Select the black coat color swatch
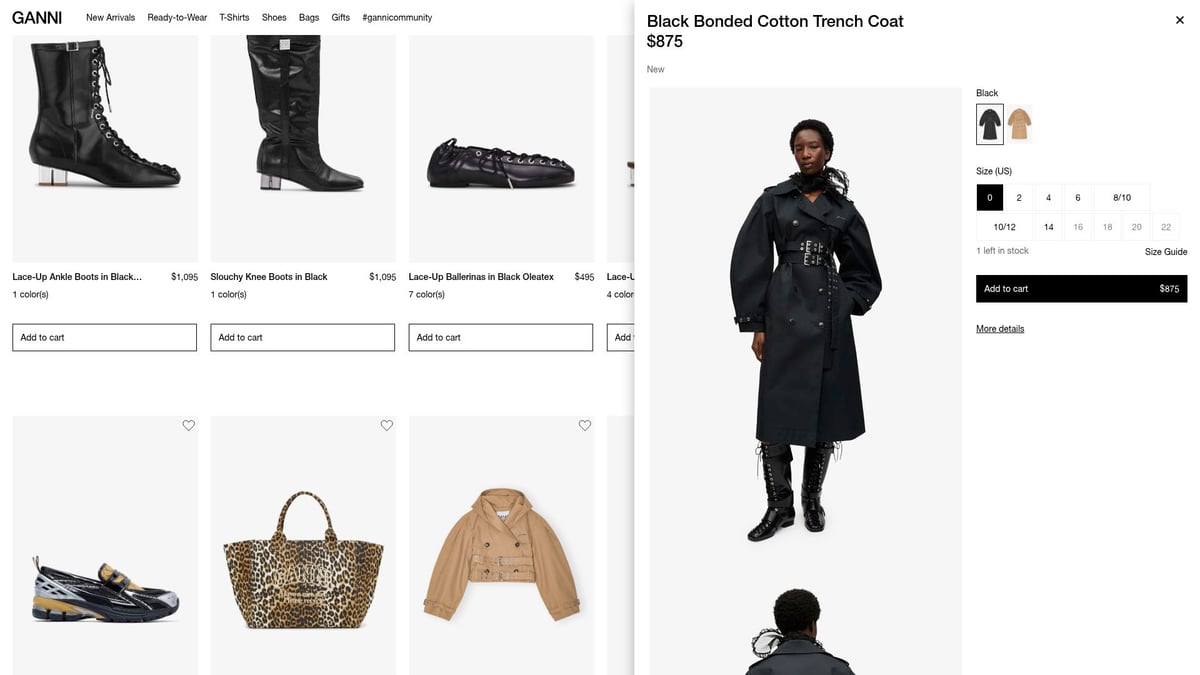 [990, 124]
